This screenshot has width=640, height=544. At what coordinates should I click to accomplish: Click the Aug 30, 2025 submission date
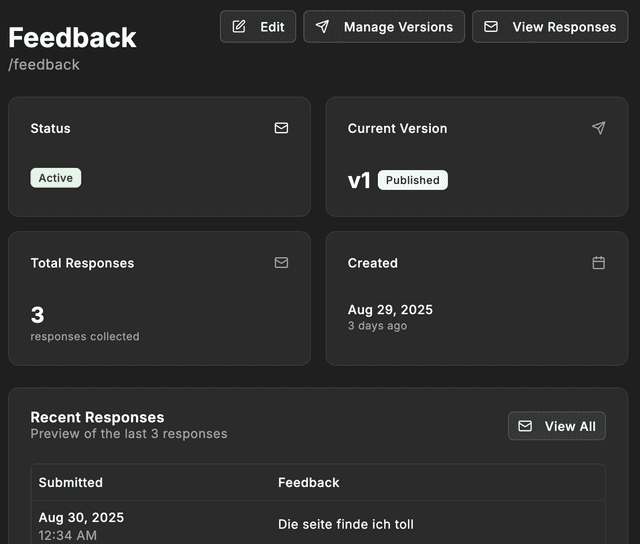click(x=81, y=517)
